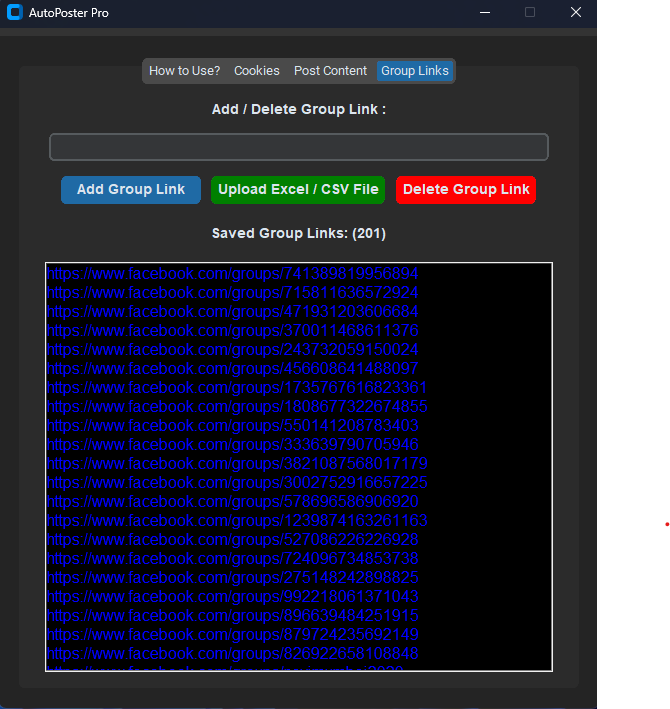This screenshot has width=670, height=709.
Task: Click group link ending 879724235692149
Action: coord(232,634)
